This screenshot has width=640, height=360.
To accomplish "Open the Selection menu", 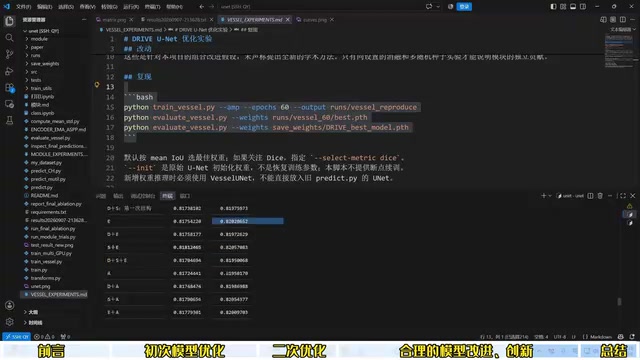I will point(66,7).
